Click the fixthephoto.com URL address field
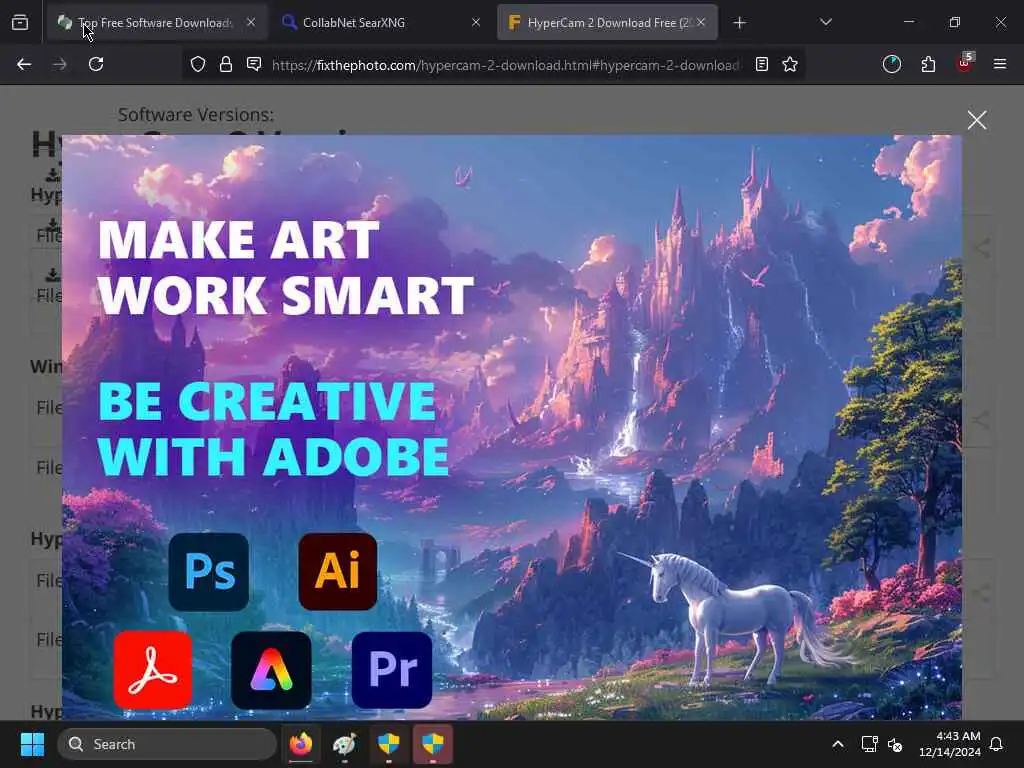The image size is (1024, 768). (505, 65)
